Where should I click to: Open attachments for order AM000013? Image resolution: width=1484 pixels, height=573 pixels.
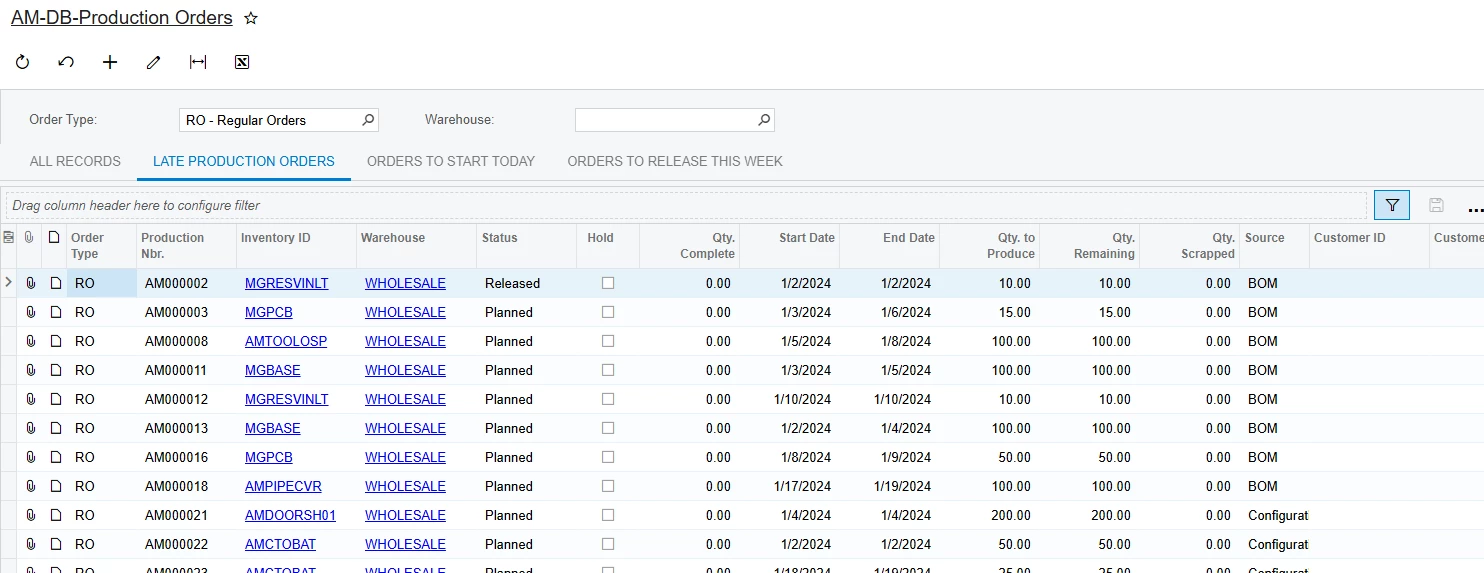(x=30, y=428)
